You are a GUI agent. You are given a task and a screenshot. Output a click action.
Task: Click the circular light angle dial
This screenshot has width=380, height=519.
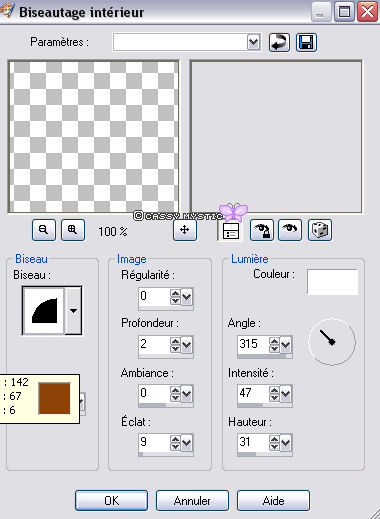click(x=332, y=342)
